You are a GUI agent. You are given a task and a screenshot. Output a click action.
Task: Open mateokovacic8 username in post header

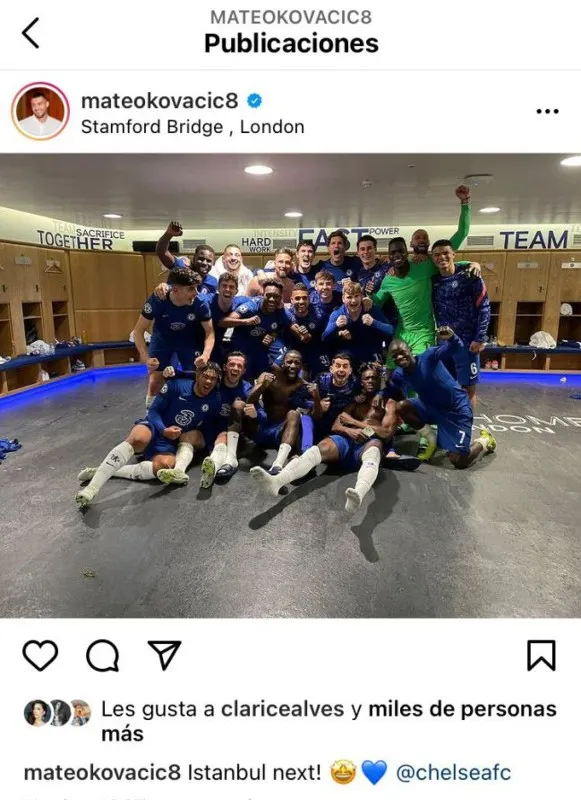click(159, 101)
